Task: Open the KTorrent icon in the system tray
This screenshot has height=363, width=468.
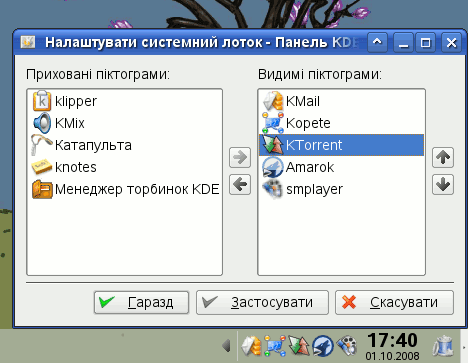Action: pos(298,346)
